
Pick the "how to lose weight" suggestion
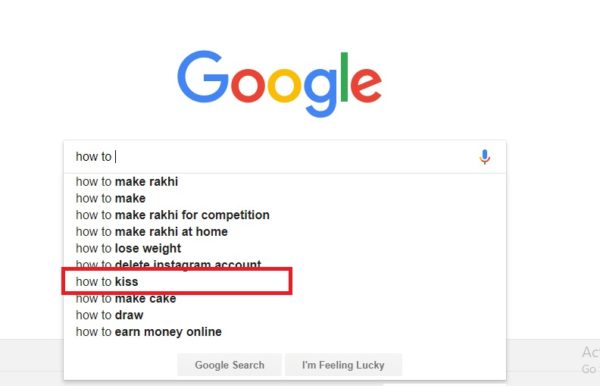point(285,249)
